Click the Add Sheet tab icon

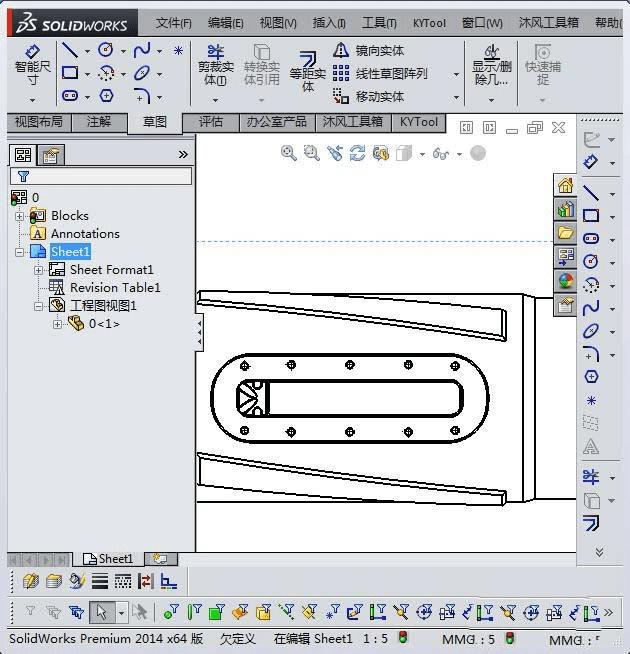[x=161, y=559]
